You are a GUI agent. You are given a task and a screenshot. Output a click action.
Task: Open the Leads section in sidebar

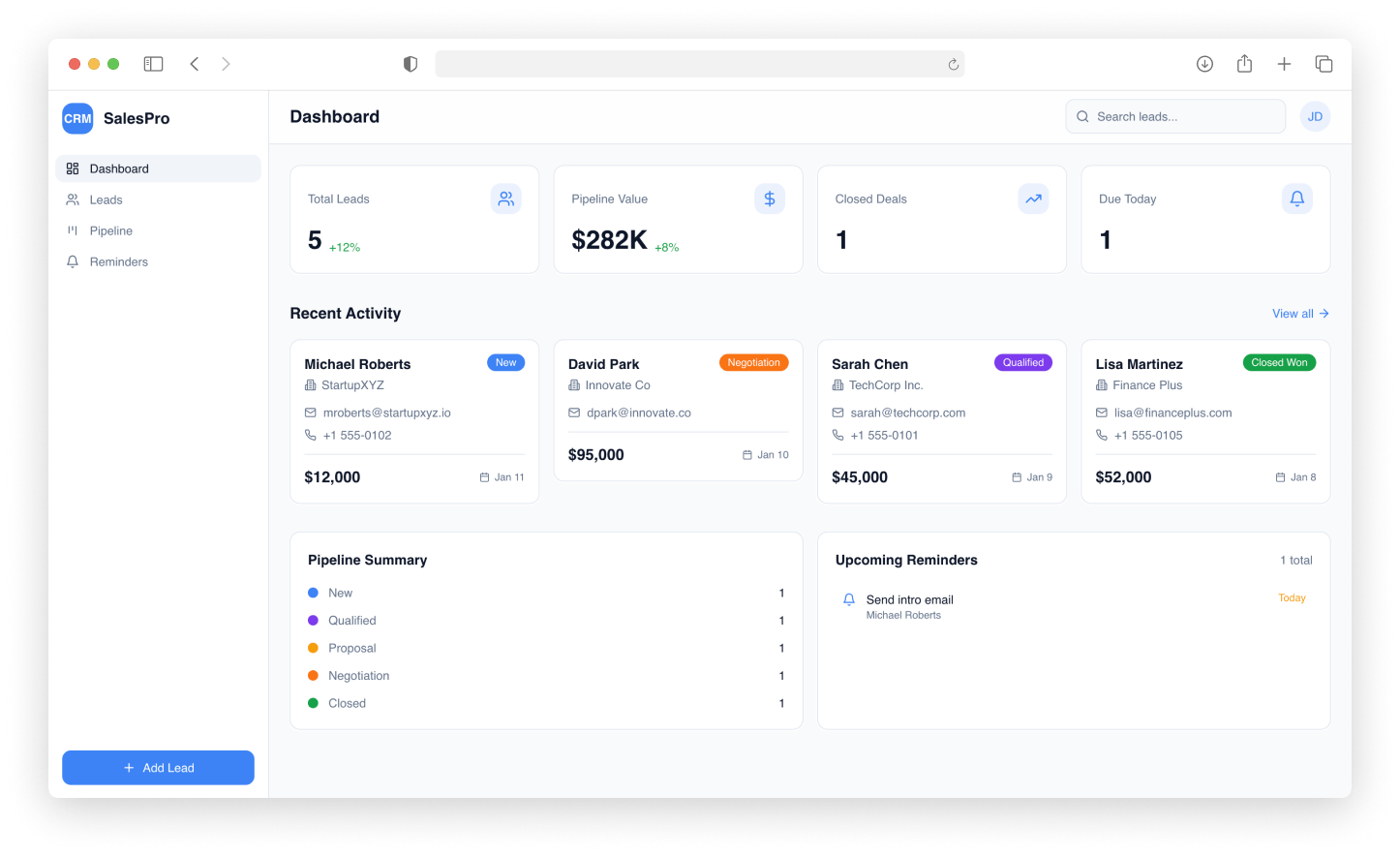point(106,199)
